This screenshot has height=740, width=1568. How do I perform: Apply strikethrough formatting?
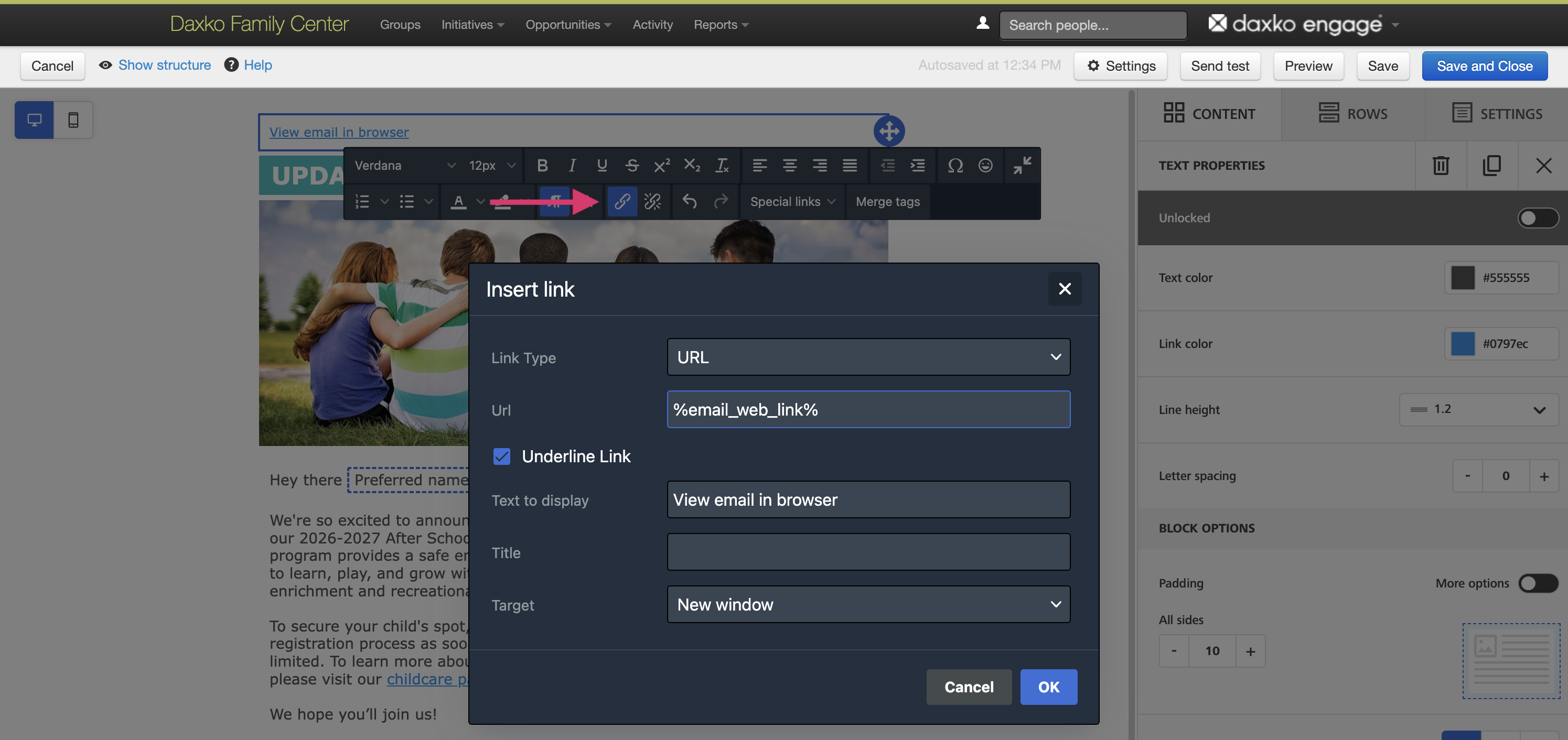(x=632, y=166)
